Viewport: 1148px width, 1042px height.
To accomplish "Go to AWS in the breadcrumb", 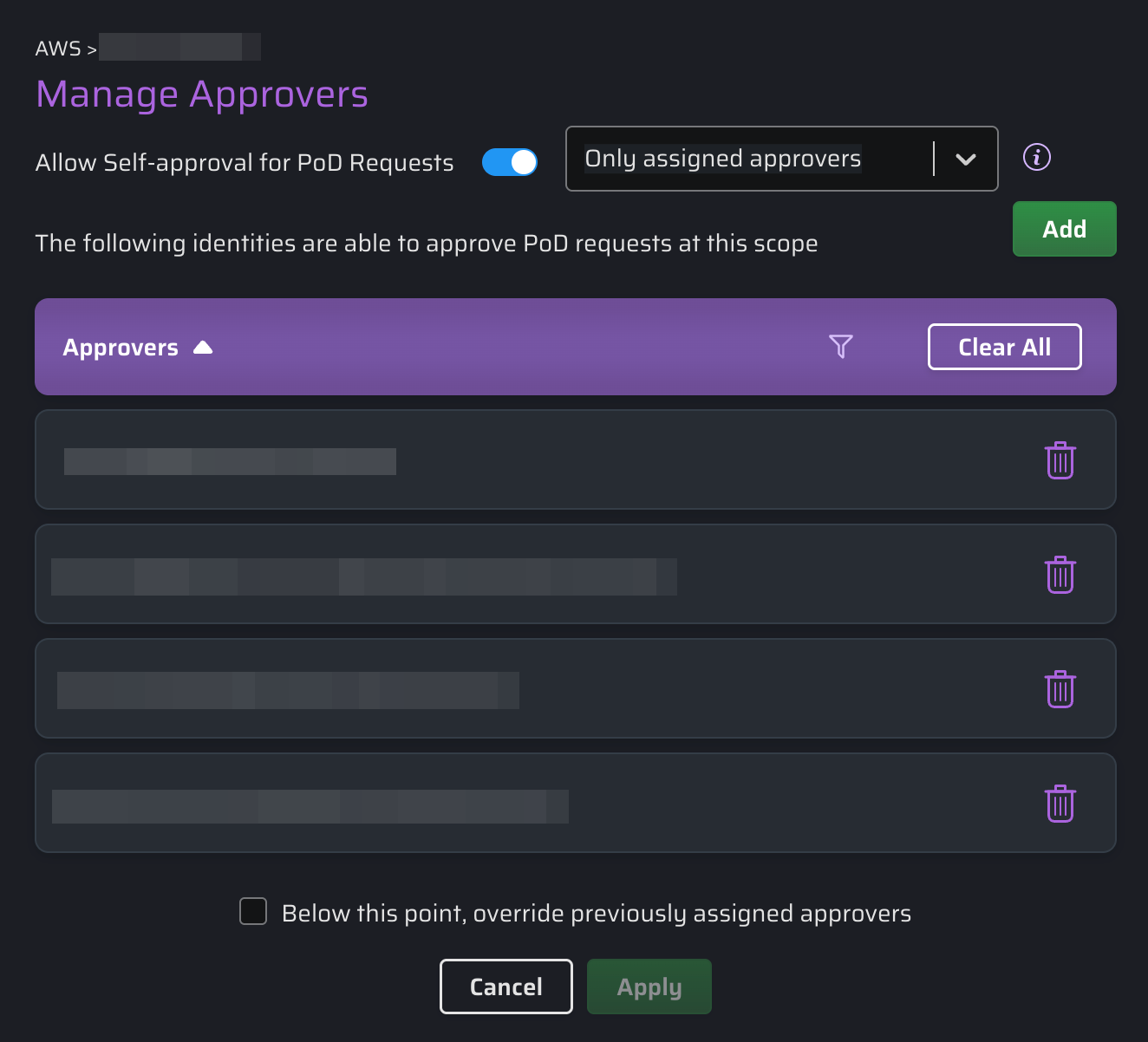I will tap(57, 49).
